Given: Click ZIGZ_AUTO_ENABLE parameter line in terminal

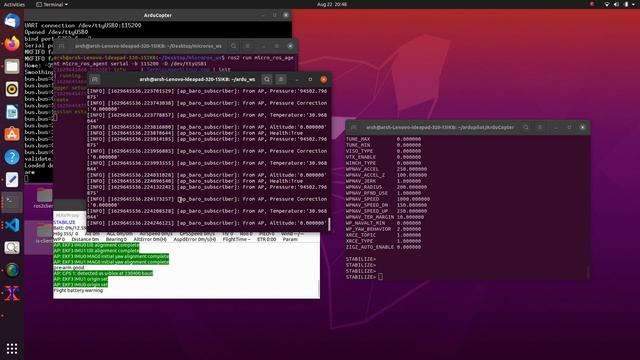Looking at the screenshot, I should point(383,247).
